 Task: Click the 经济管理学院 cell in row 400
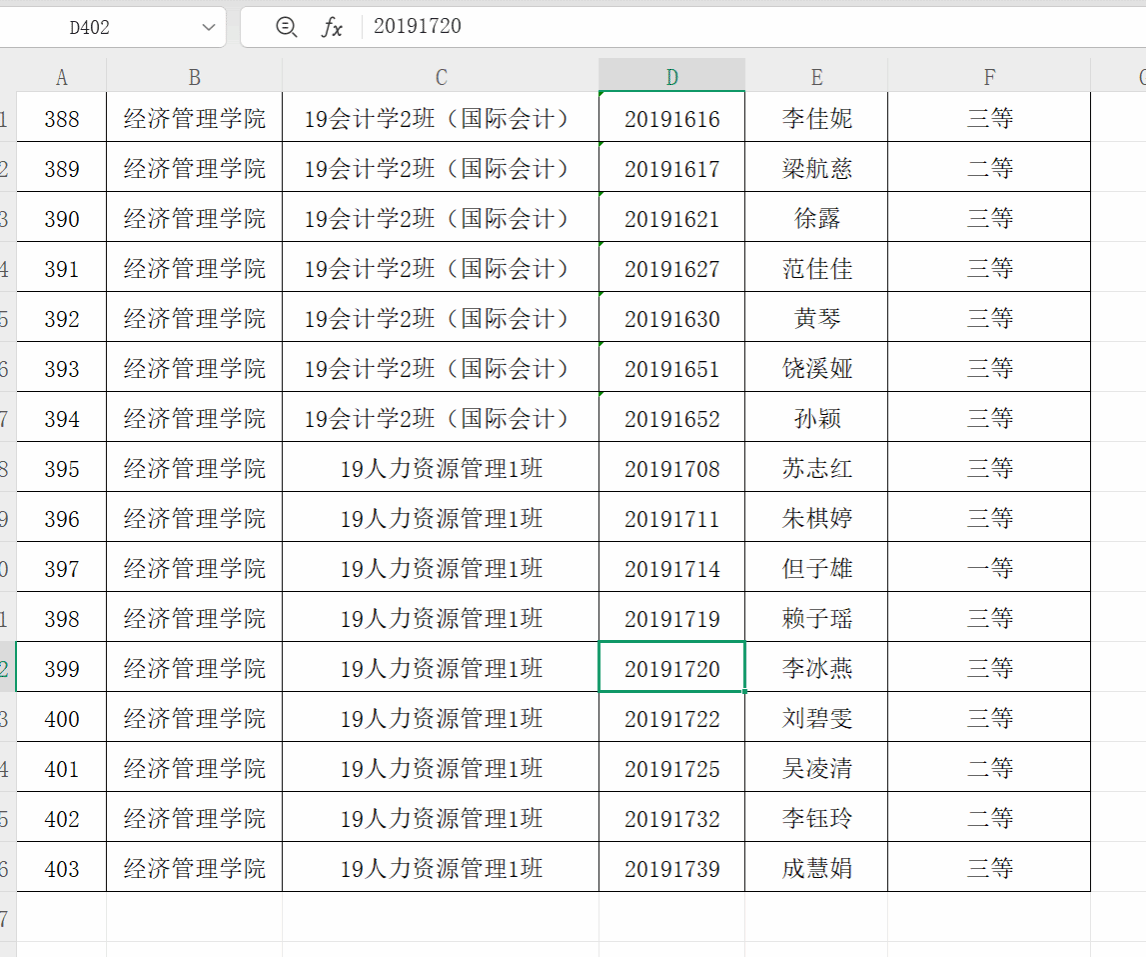194,719
